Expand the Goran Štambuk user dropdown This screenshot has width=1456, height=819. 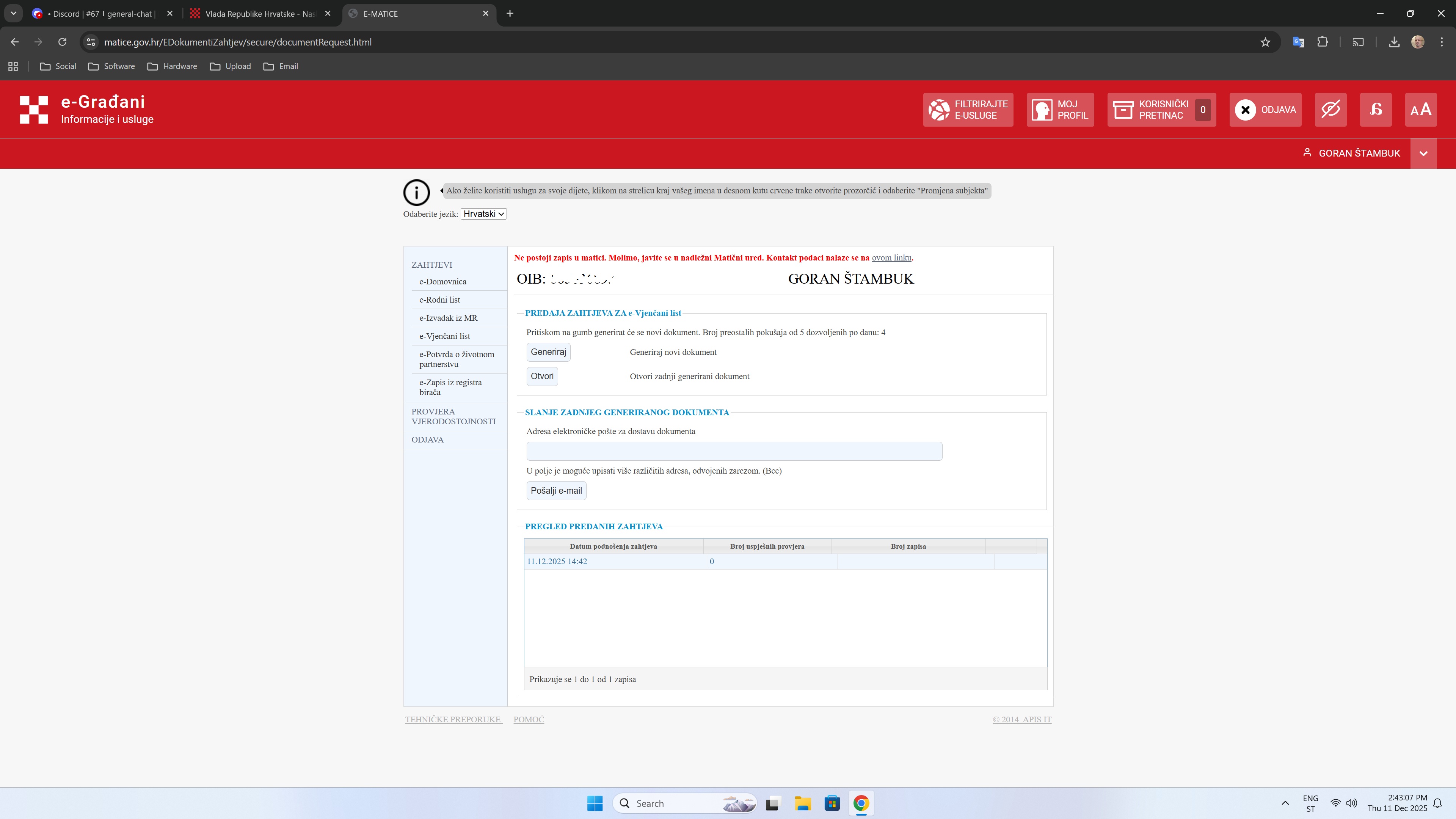coord(1423,153)
